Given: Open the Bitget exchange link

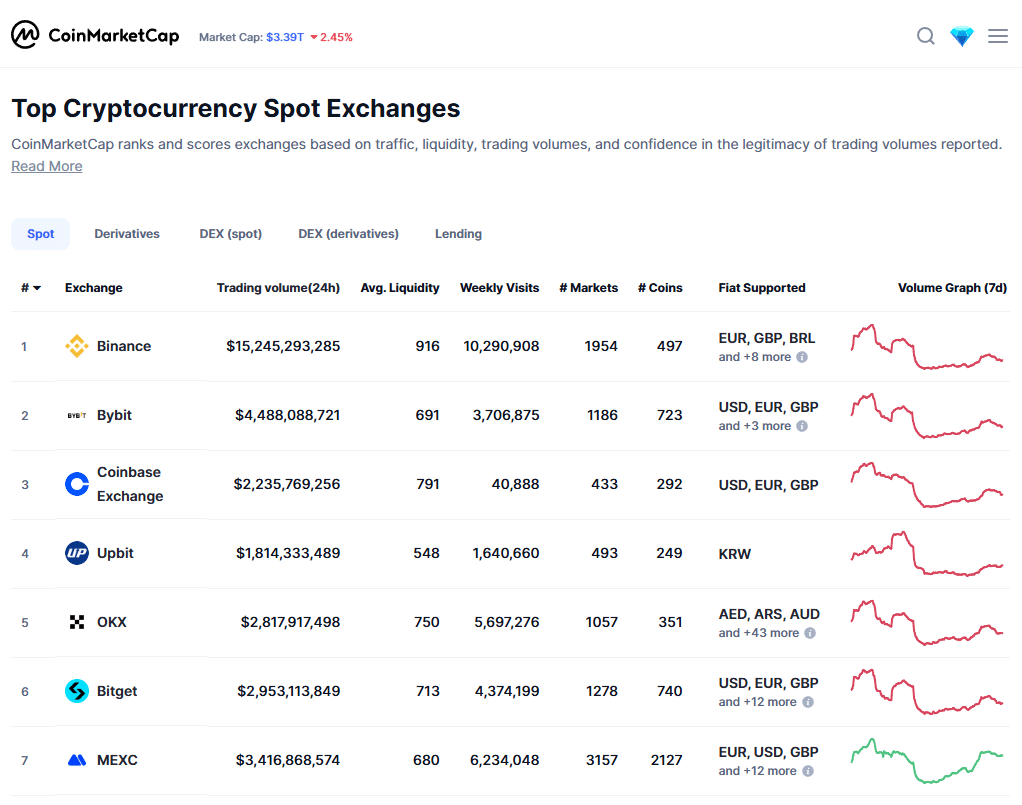Looking at the screenshot, I should (x=117, y=692).
